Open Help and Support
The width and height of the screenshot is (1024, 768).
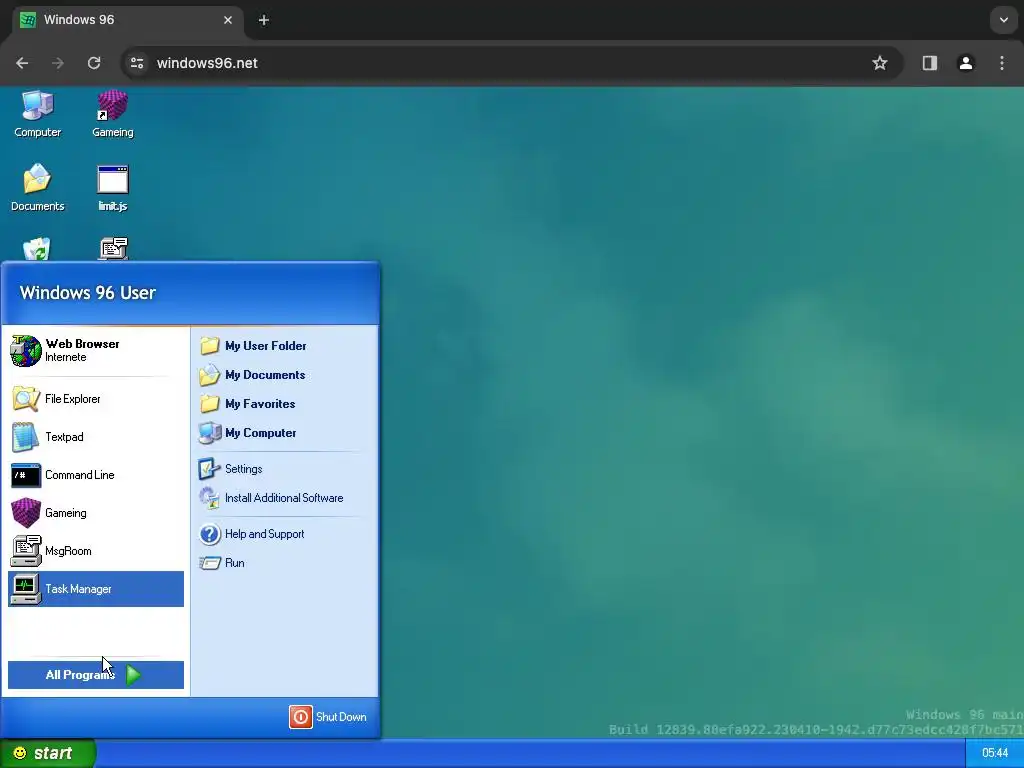tap(284, 534)
